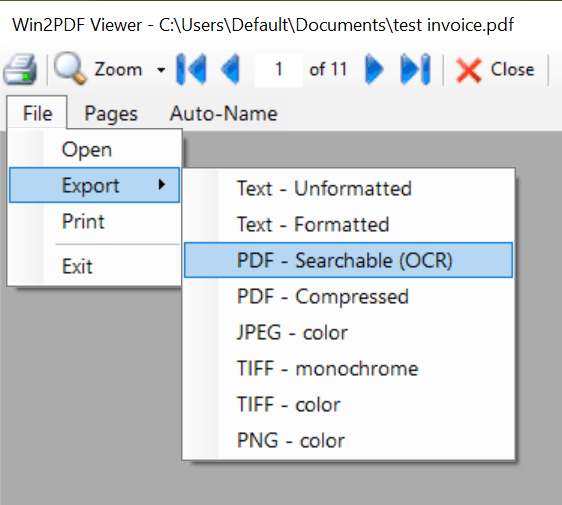The width and height of the screenshot is (562, 505).
Task: Export as TIFF - color
Action: (348, 404)
